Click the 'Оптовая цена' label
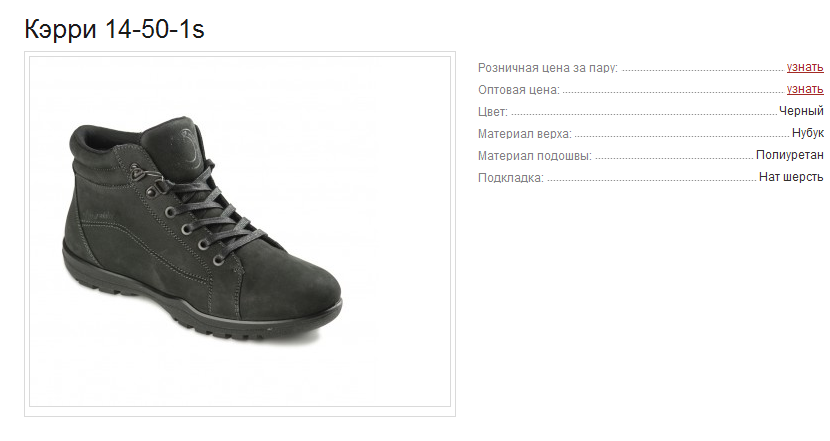This screenshot has width=830, height=441. pos(519,90)
